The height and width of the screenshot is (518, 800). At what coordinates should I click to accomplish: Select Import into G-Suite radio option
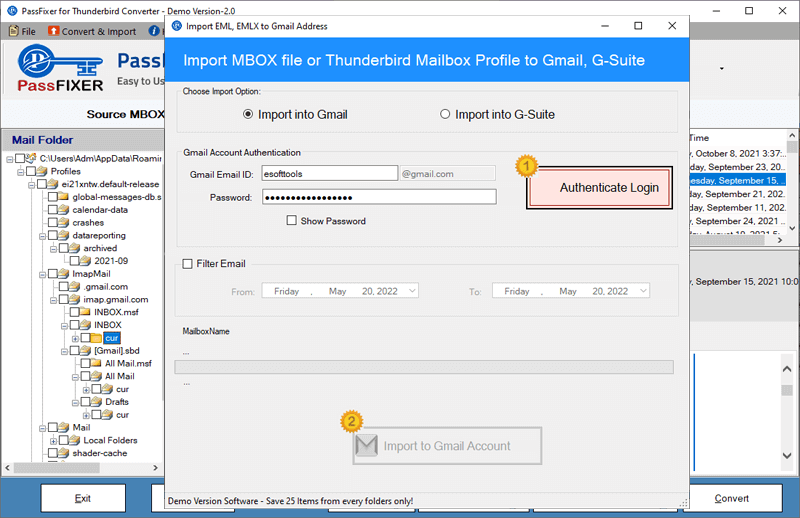(445, 114)
